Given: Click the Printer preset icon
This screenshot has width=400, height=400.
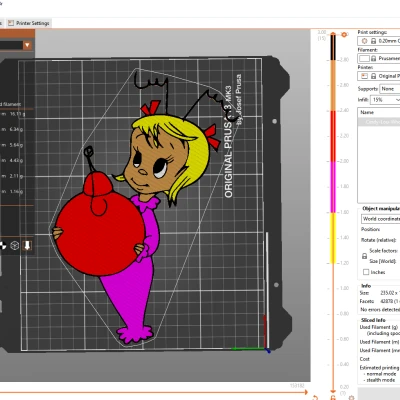Looking at the screenshot, I should pyautogui.click(x=364, y=76).
